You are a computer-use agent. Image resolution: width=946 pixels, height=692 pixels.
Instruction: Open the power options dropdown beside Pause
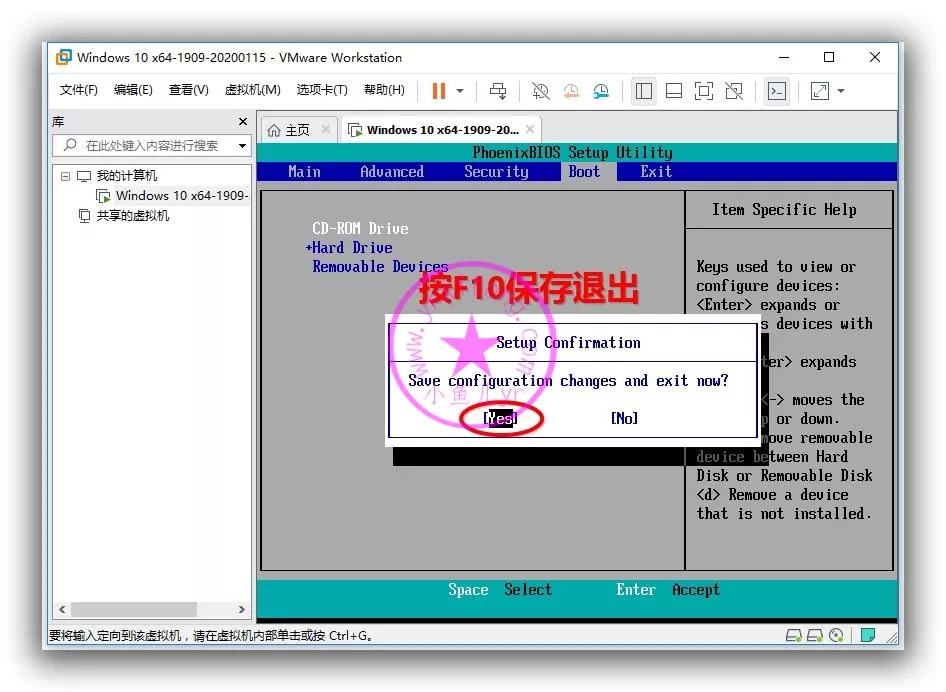tap(460, 91)
